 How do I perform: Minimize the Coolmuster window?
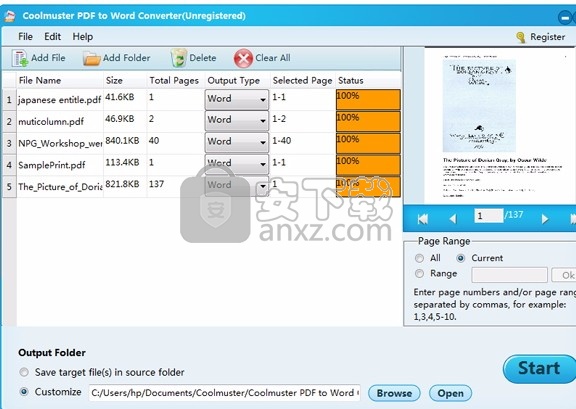pos(564,17)
